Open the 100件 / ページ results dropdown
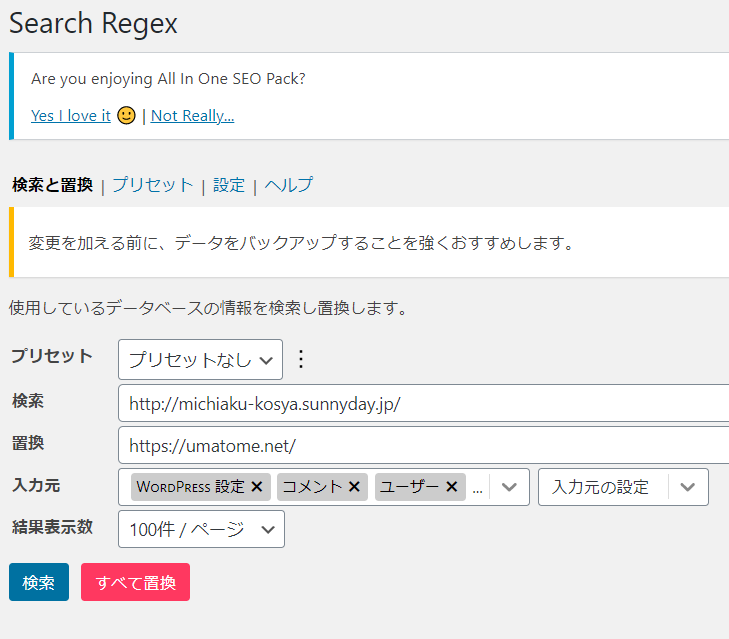Image resolution: width=729 pixels, height=639 pixels. pos(200,529)
